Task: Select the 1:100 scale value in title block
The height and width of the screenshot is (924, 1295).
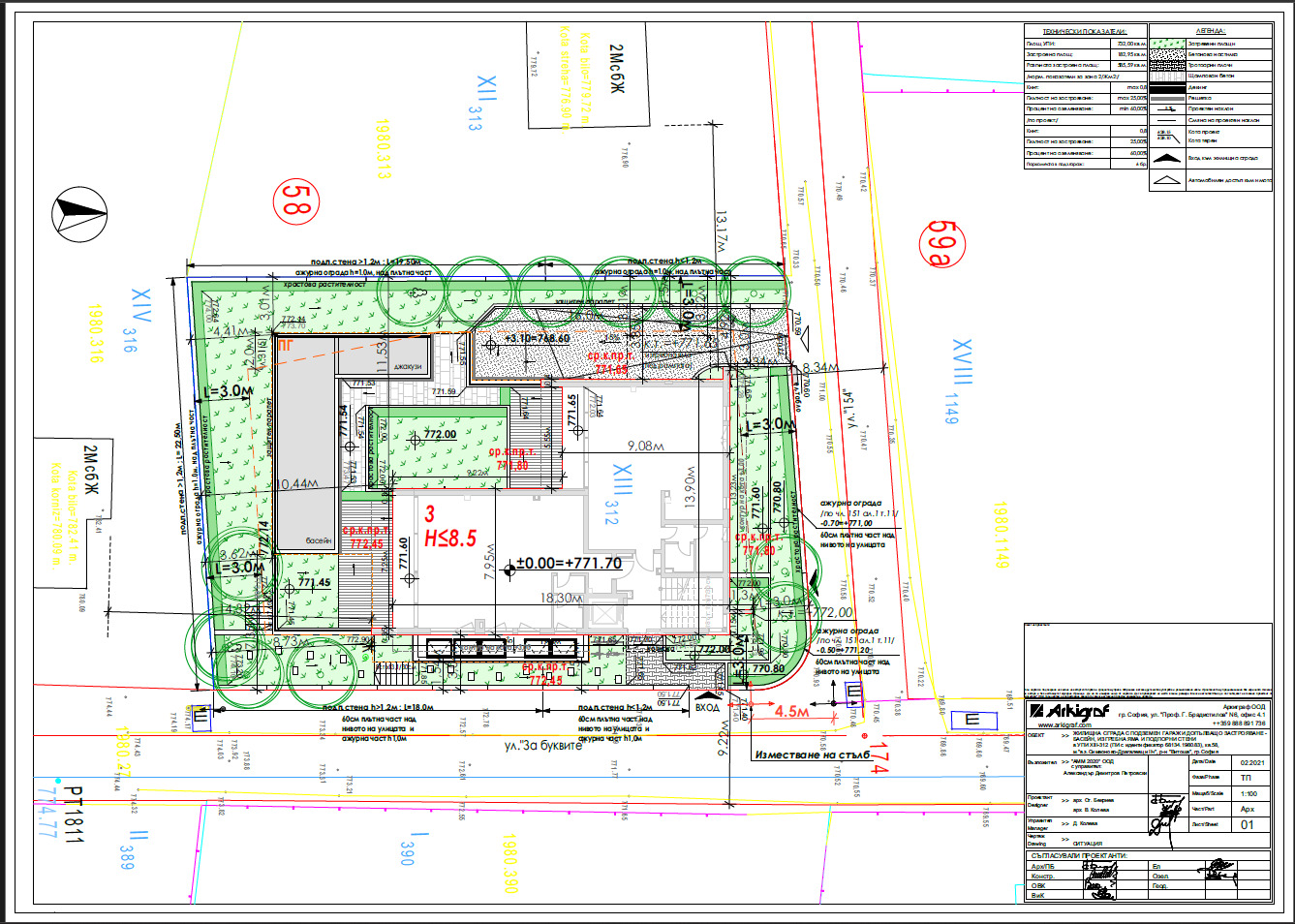Action: point(1249,793)
